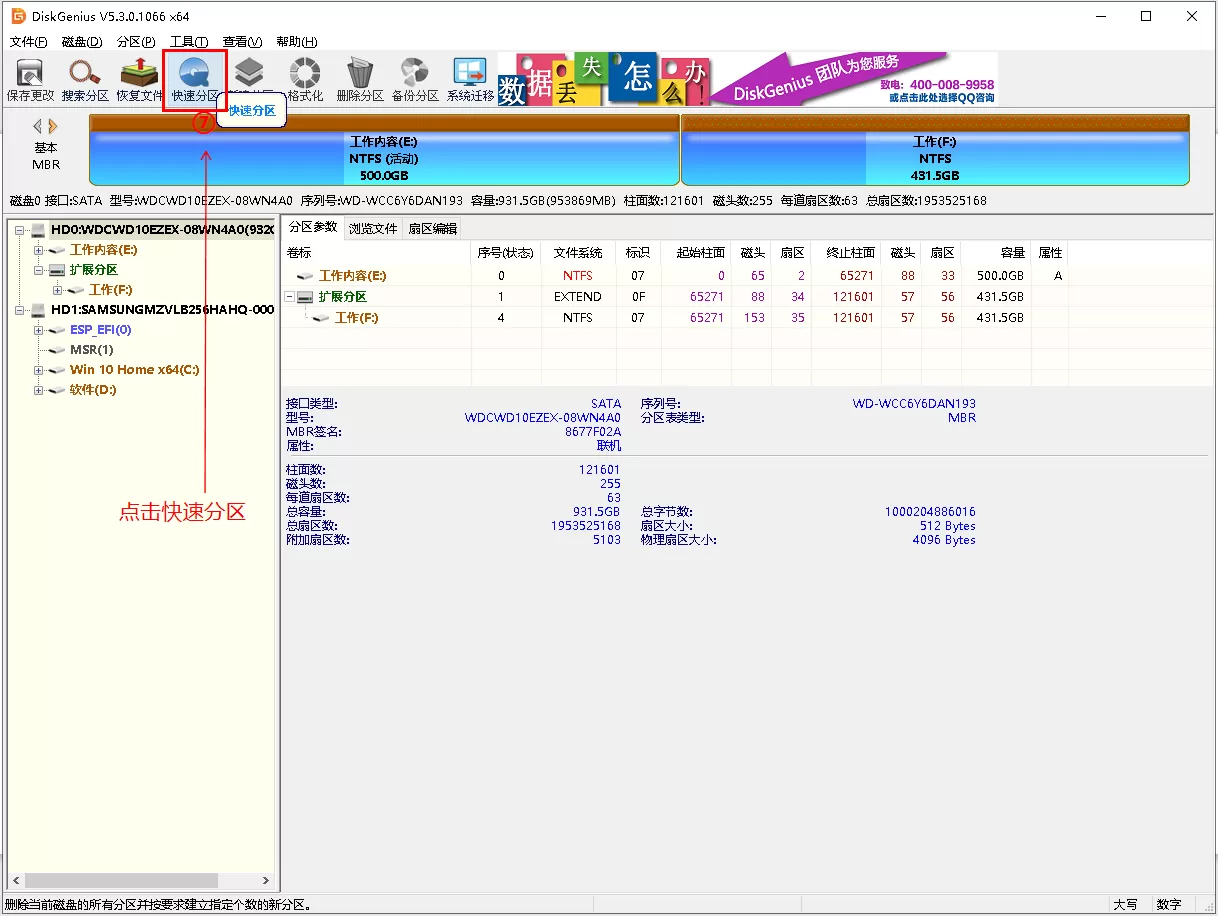Switch to the 浏览文件 tab
Screen dimensions: 1218x916
point(372,229)
